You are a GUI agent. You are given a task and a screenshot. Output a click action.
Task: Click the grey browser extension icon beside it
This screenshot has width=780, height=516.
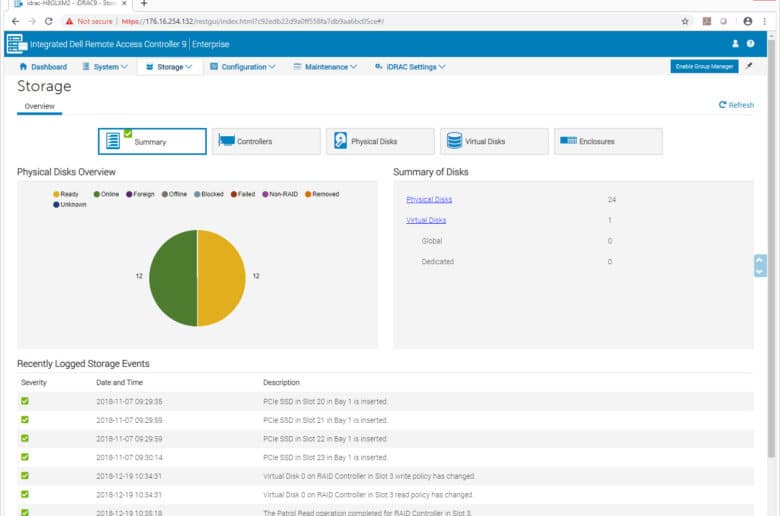coord(724,21)
